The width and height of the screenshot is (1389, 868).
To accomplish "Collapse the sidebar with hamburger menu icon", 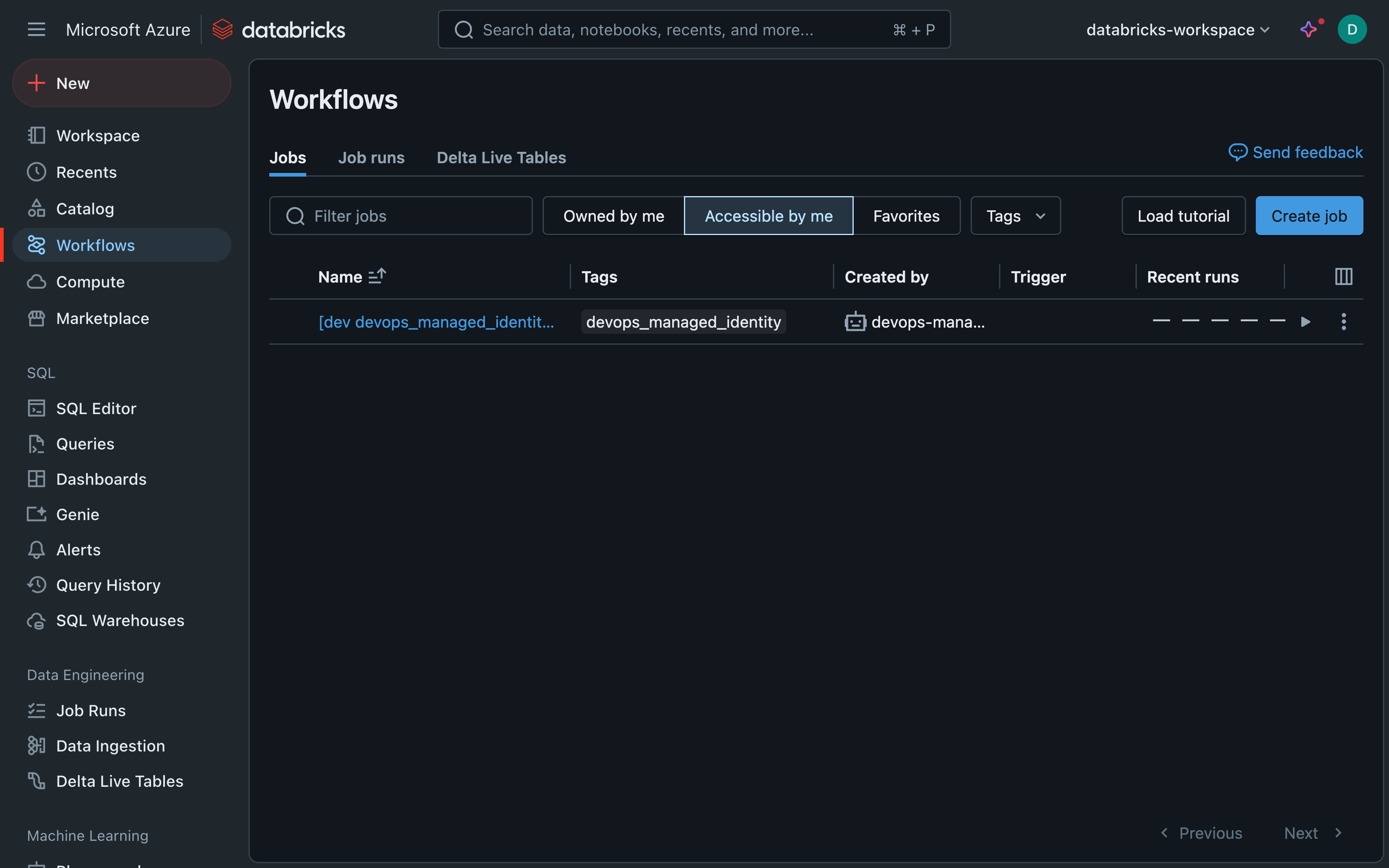I will 36,29.
